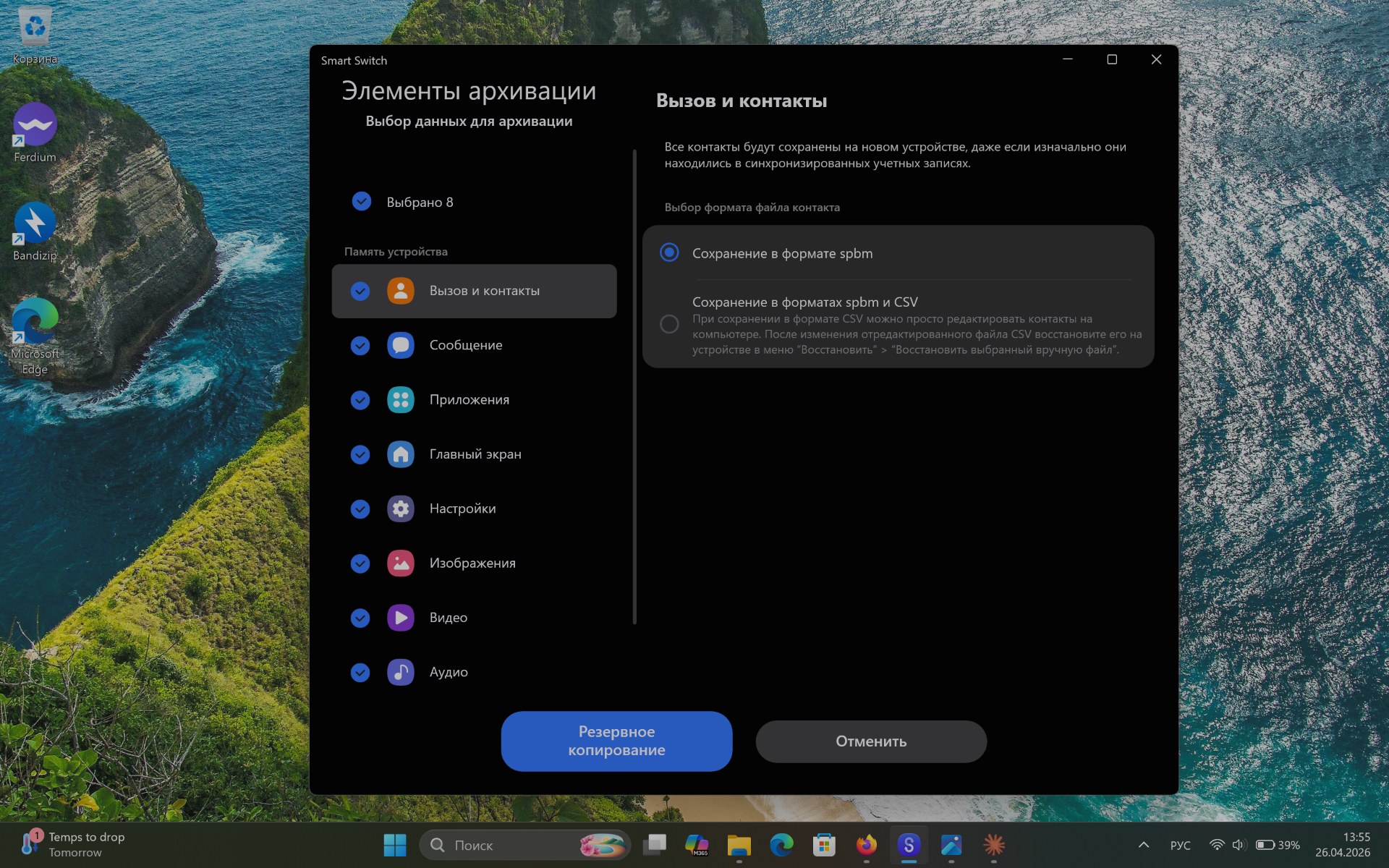Click the Home screen house icon
Image resolution: width=1389 pixels, height=868 pixels.
point(400,454)
